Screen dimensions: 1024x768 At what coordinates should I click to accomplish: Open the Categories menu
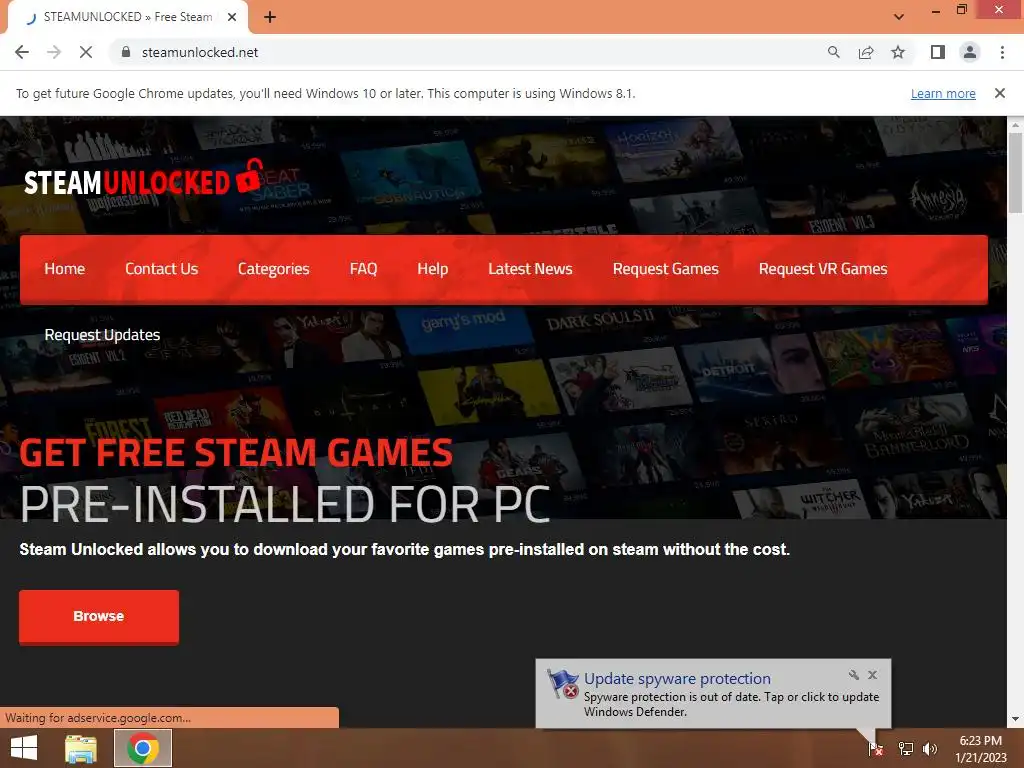click(274, 269)
